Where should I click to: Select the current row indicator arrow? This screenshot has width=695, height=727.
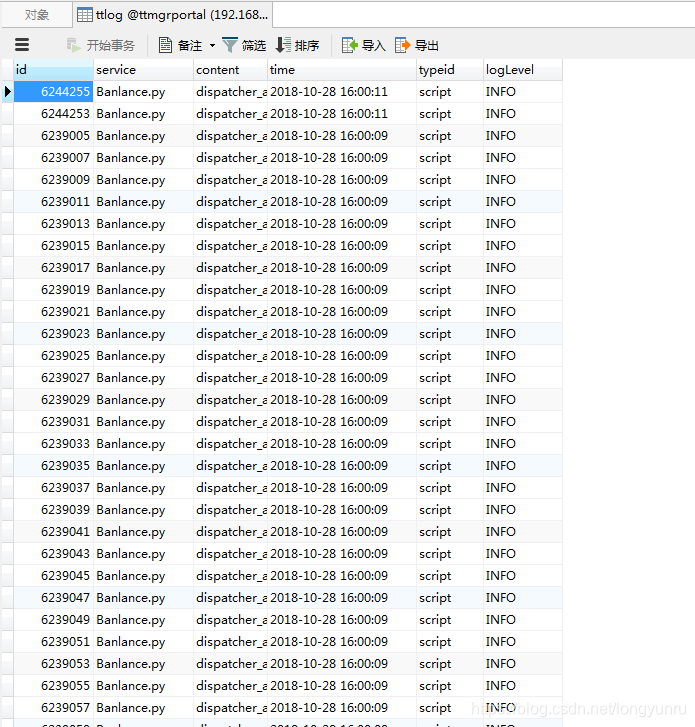point(7,91)
